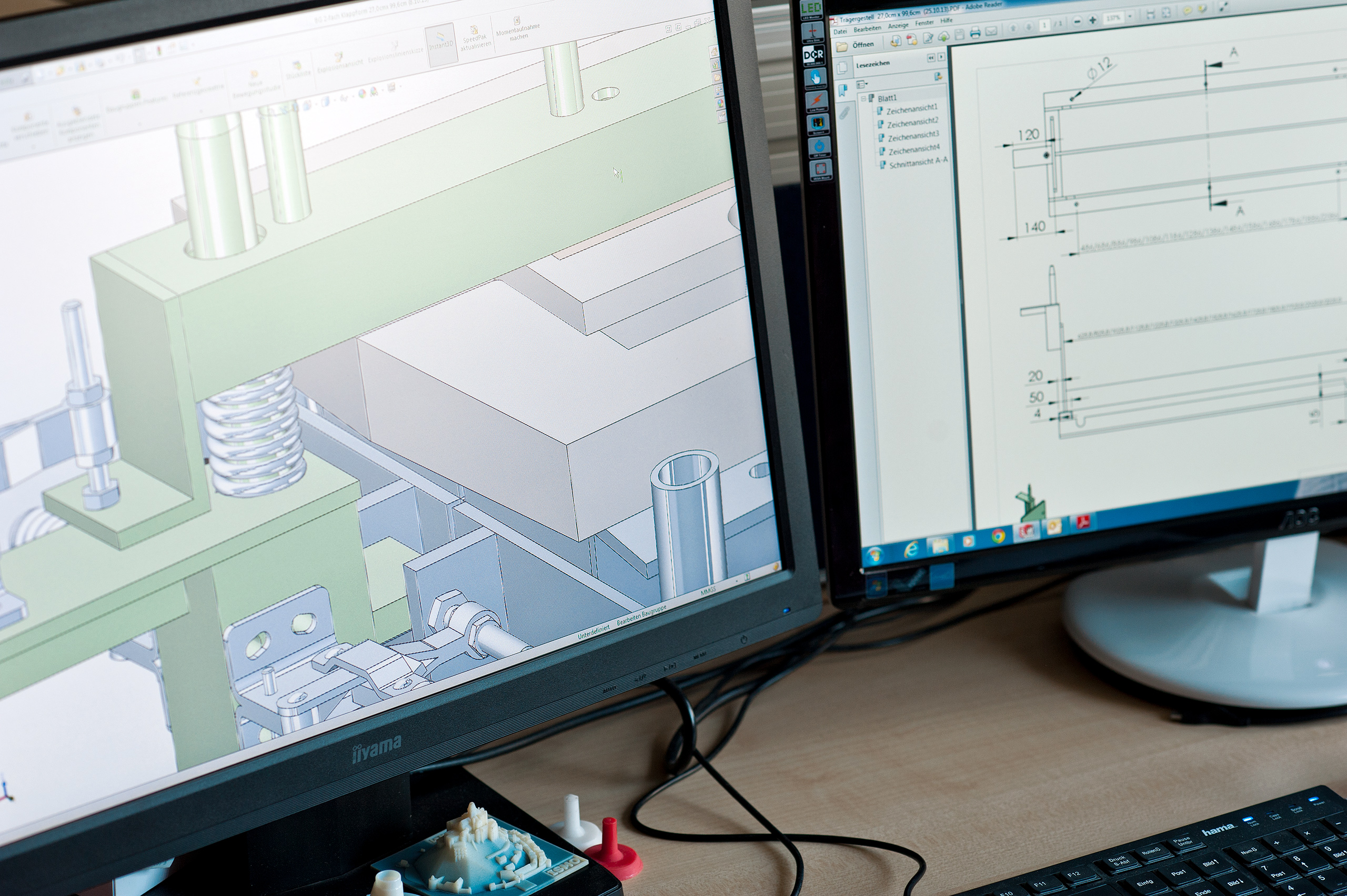Click the page number input field
1347x896 pixels.
1044,26
